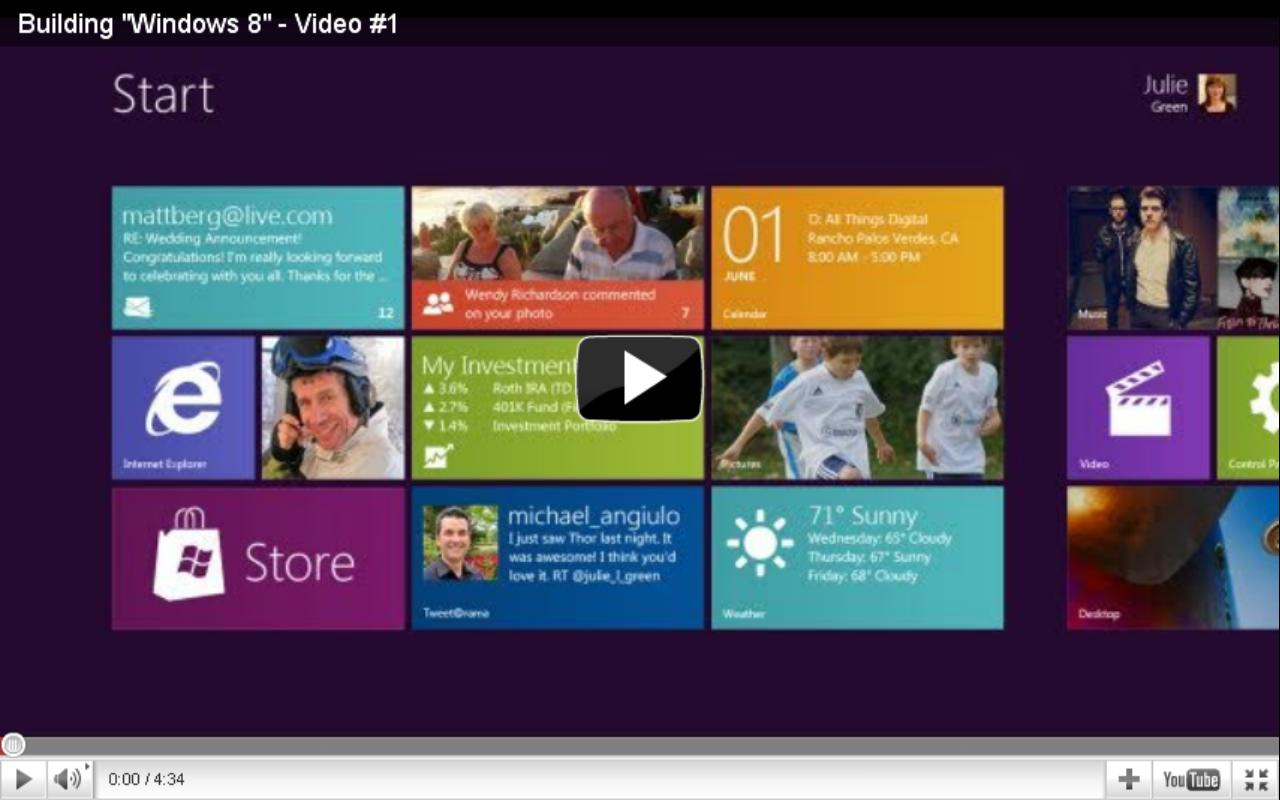Image resolution: width=1280 pixels, height=800 pixels.
Task: Click the Control Panel gear icon
Action: (1264, 398)
